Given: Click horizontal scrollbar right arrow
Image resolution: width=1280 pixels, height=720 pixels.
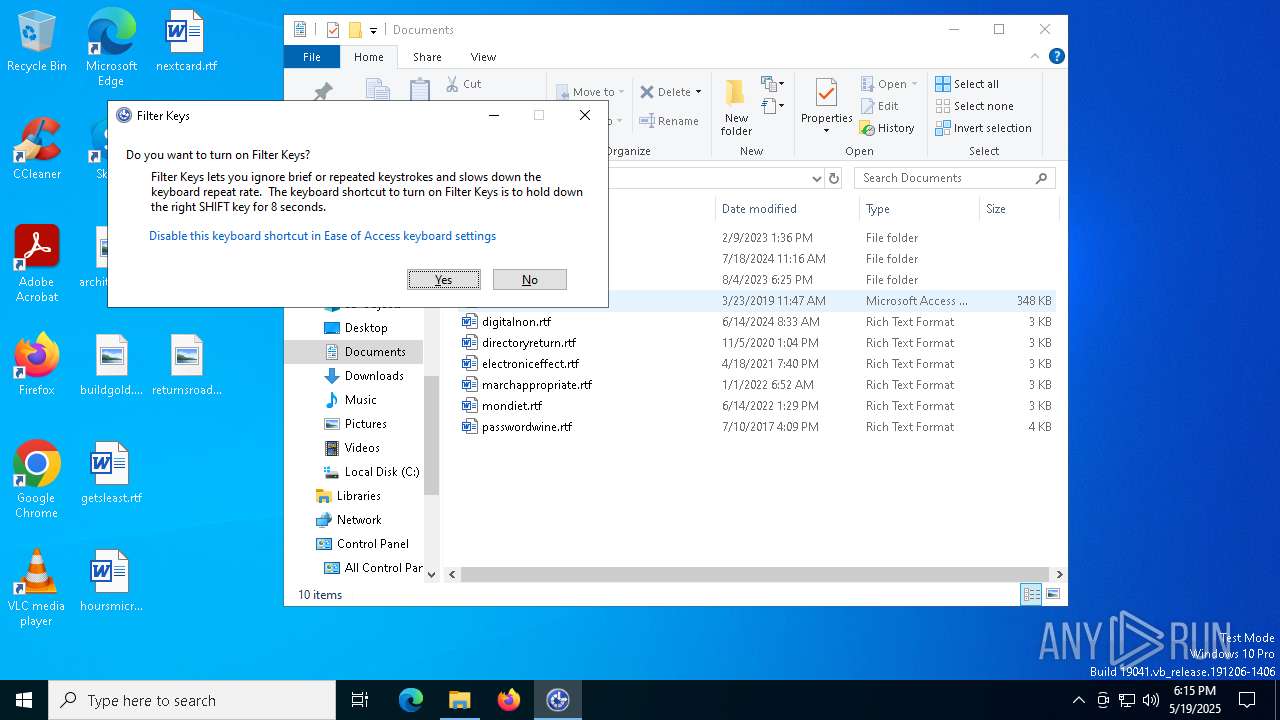Looking at the screenshot, I should 1059,574.
